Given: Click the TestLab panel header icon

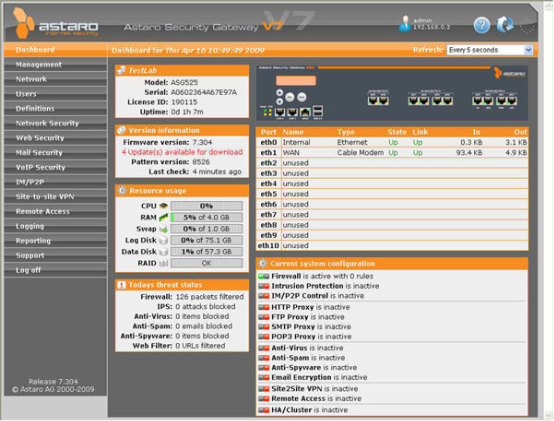Looking at the screenshot, I should (x=122, y=70).
